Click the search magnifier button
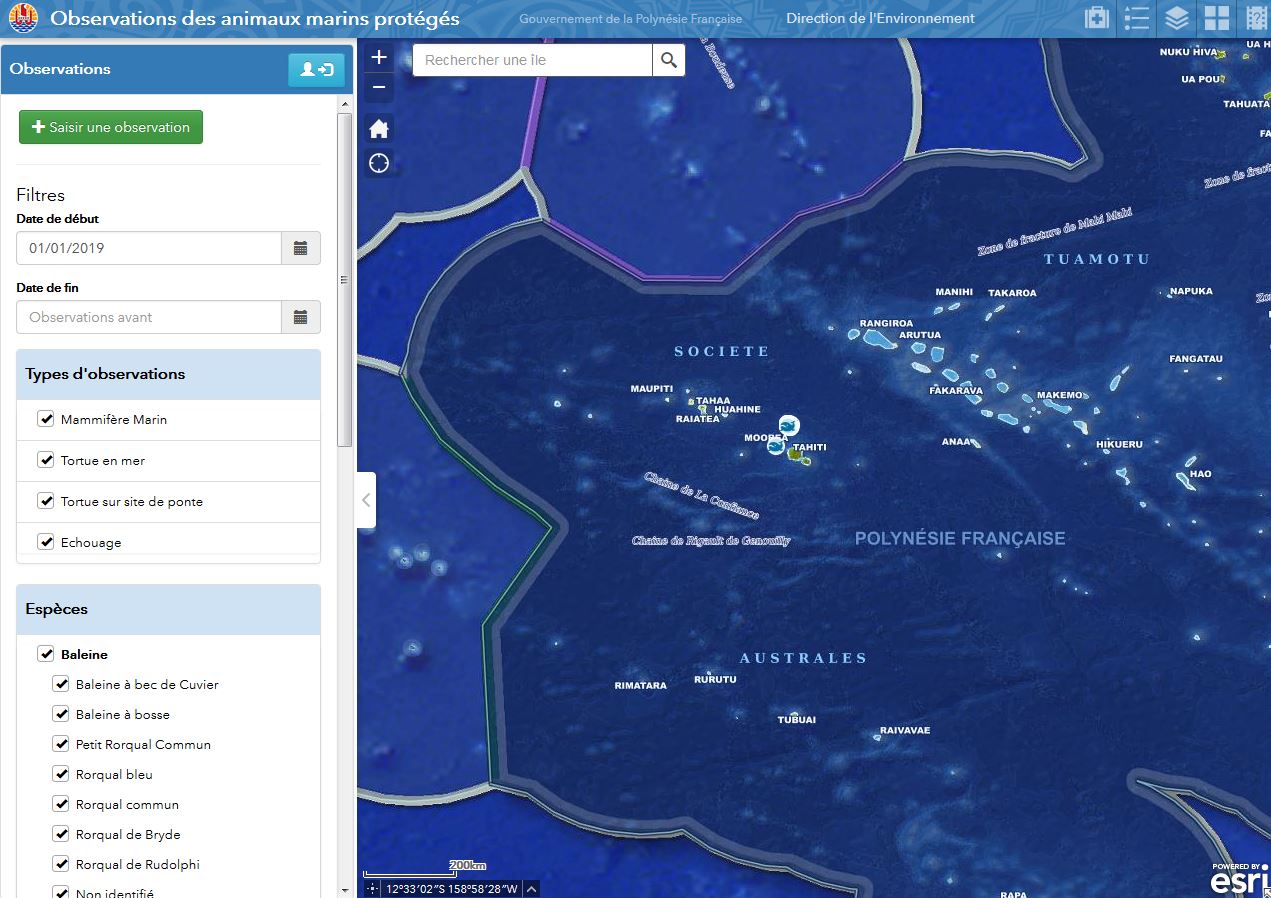This screenshot has width=1271, height=898. 669,60
